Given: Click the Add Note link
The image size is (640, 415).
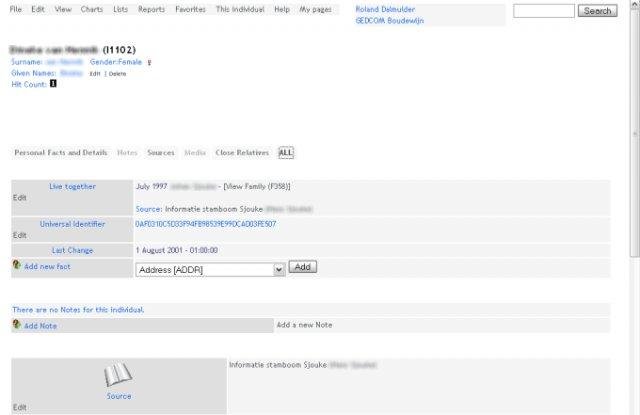Looking at the screenshot, I should [x=40, y=326].
